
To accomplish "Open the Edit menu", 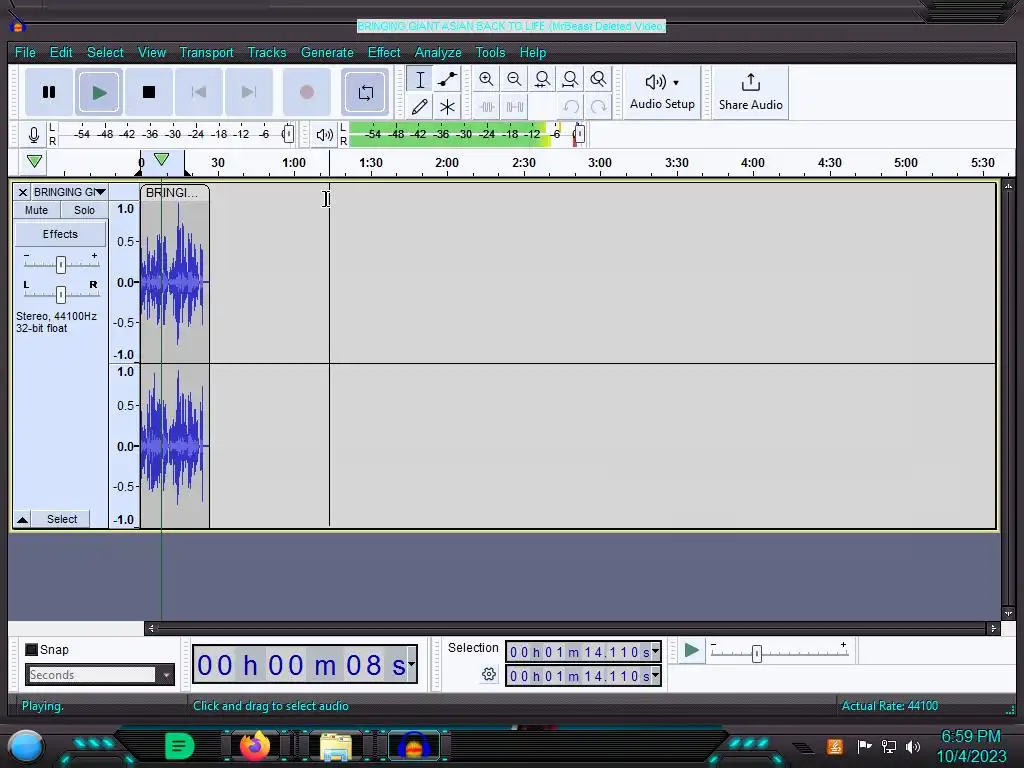I will pyautogui.click(x=61, y=52).
